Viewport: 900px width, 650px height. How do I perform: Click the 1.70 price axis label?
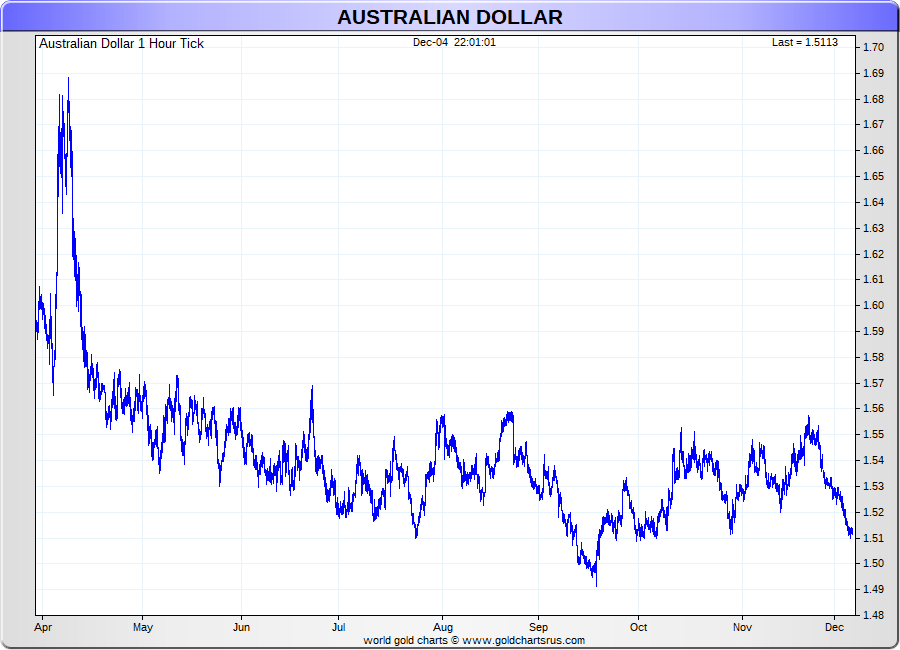click(873, 47)
